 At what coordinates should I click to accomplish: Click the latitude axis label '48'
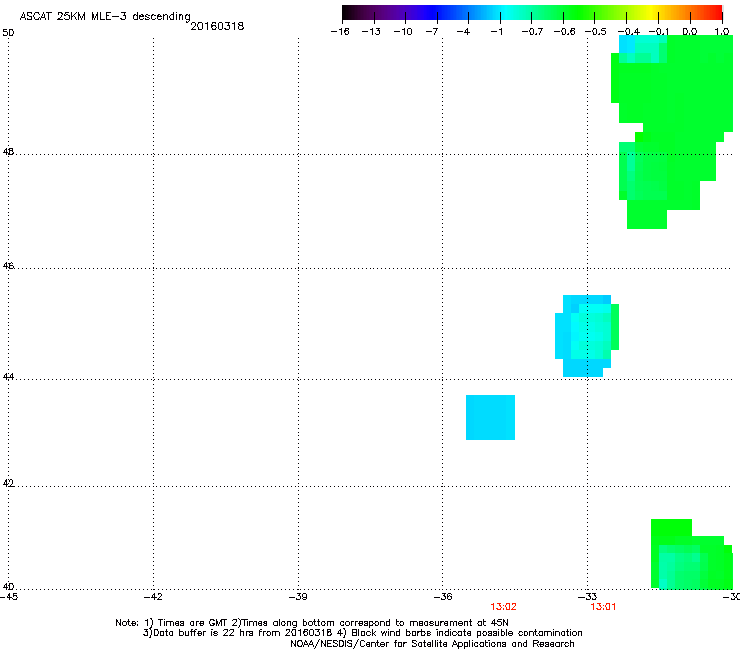click(8, 152)
